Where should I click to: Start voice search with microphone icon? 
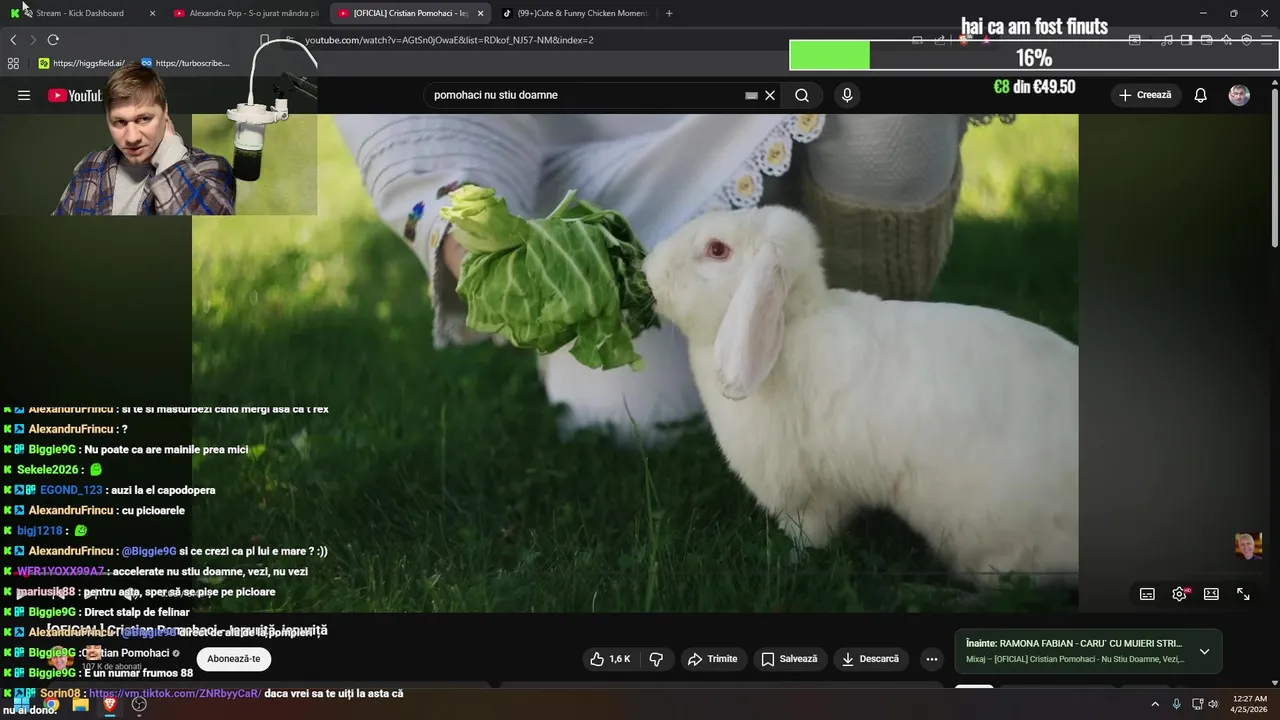tap(847, 95)
